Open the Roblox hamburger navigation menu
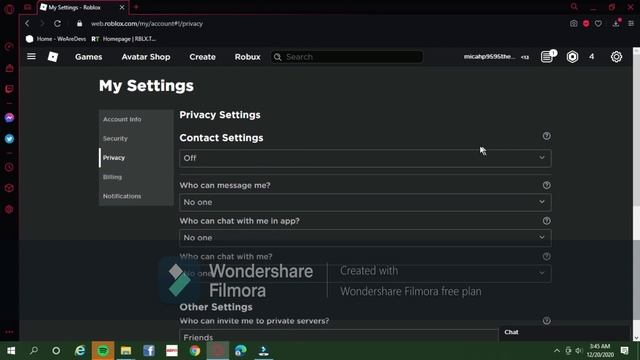The image size is (640, 360). pos(31,56)
